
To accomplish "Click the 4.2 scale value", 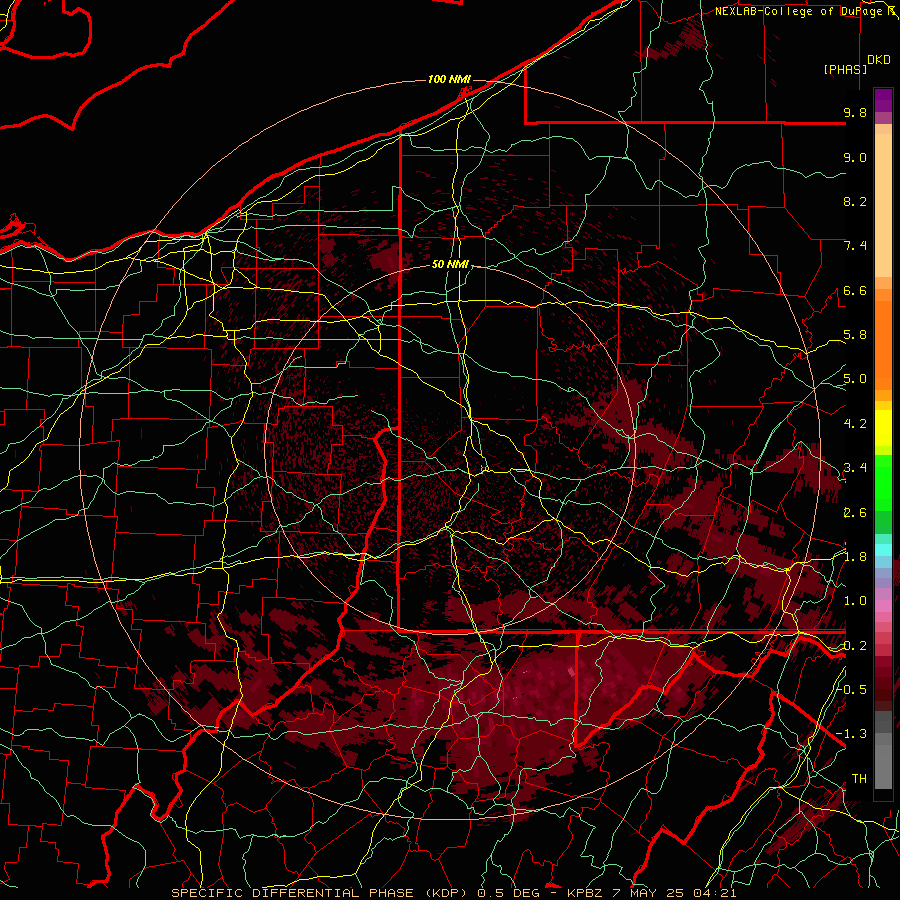I will (x=855, y=424).
